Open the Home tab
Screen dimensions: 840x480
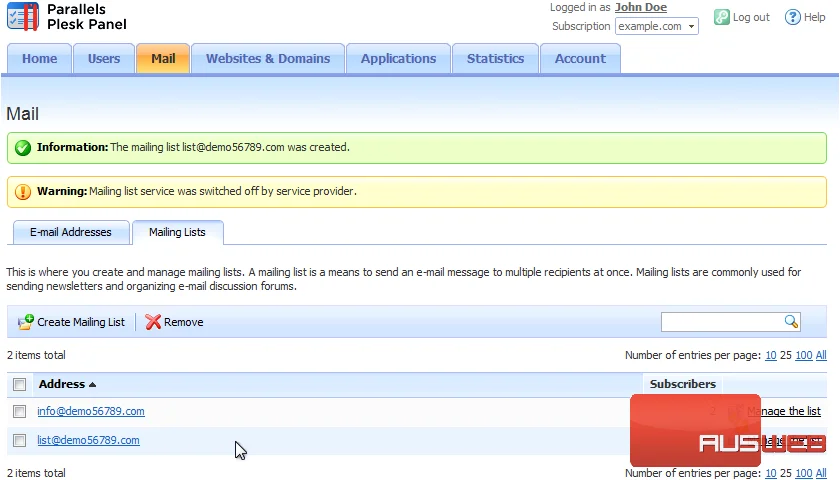[40, 58]
